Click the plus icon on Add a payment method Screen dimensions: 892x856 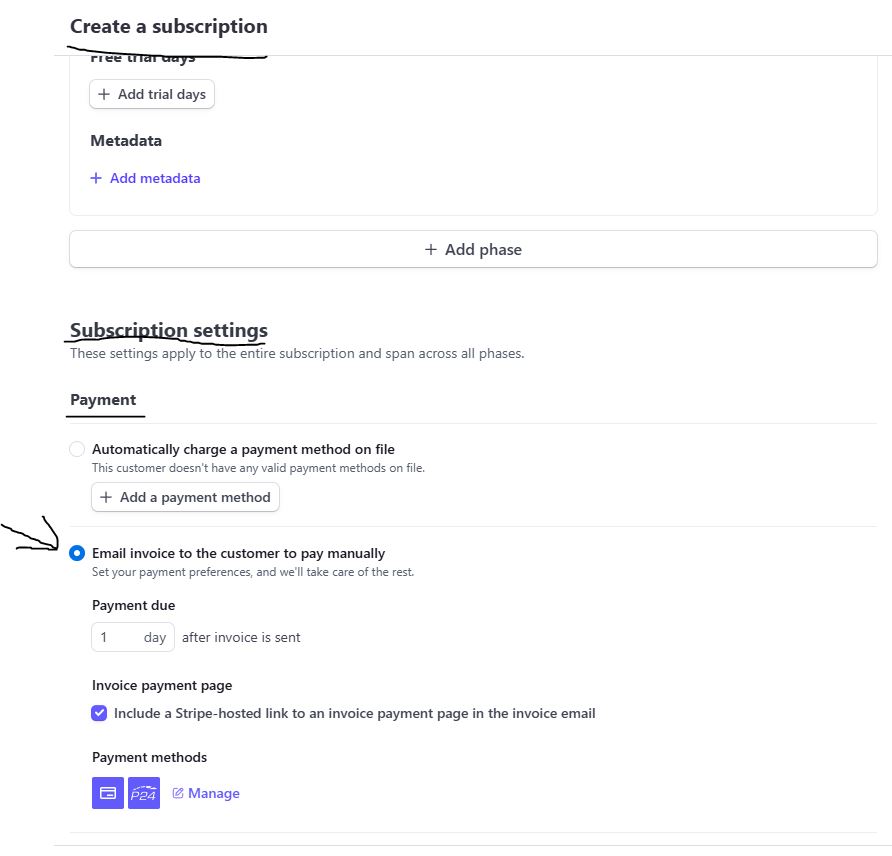click(105, 497)
